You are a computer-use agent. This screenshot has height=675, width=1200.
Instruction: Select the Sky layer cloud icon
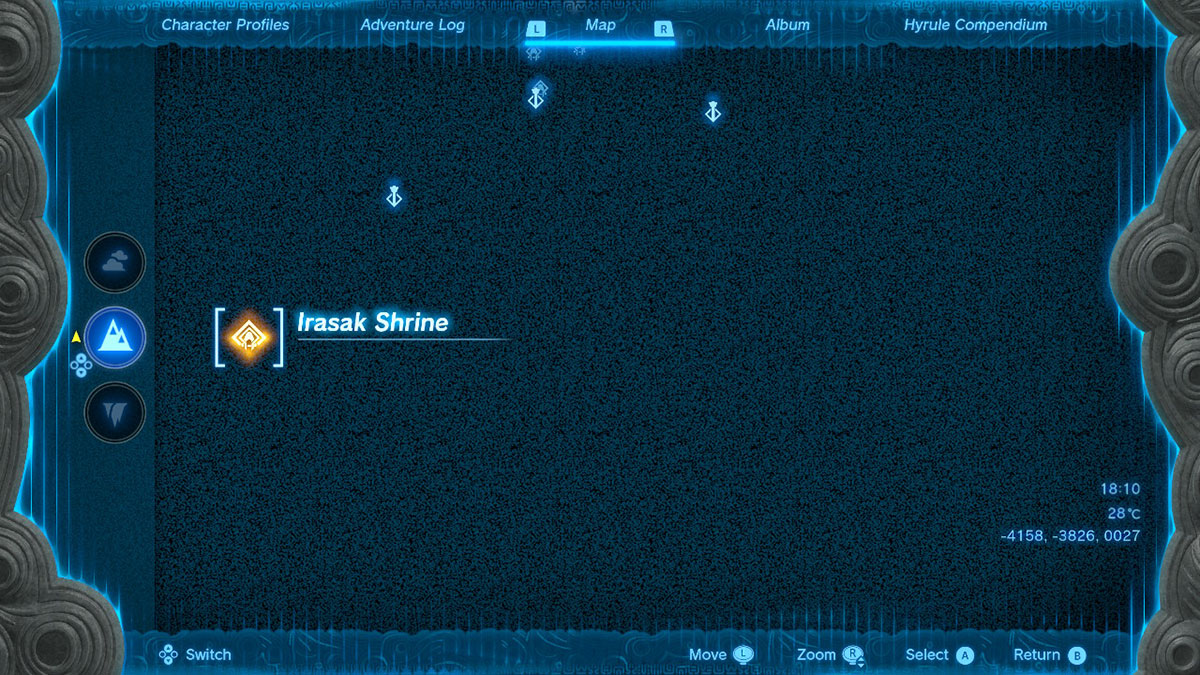tap(115, 262)
